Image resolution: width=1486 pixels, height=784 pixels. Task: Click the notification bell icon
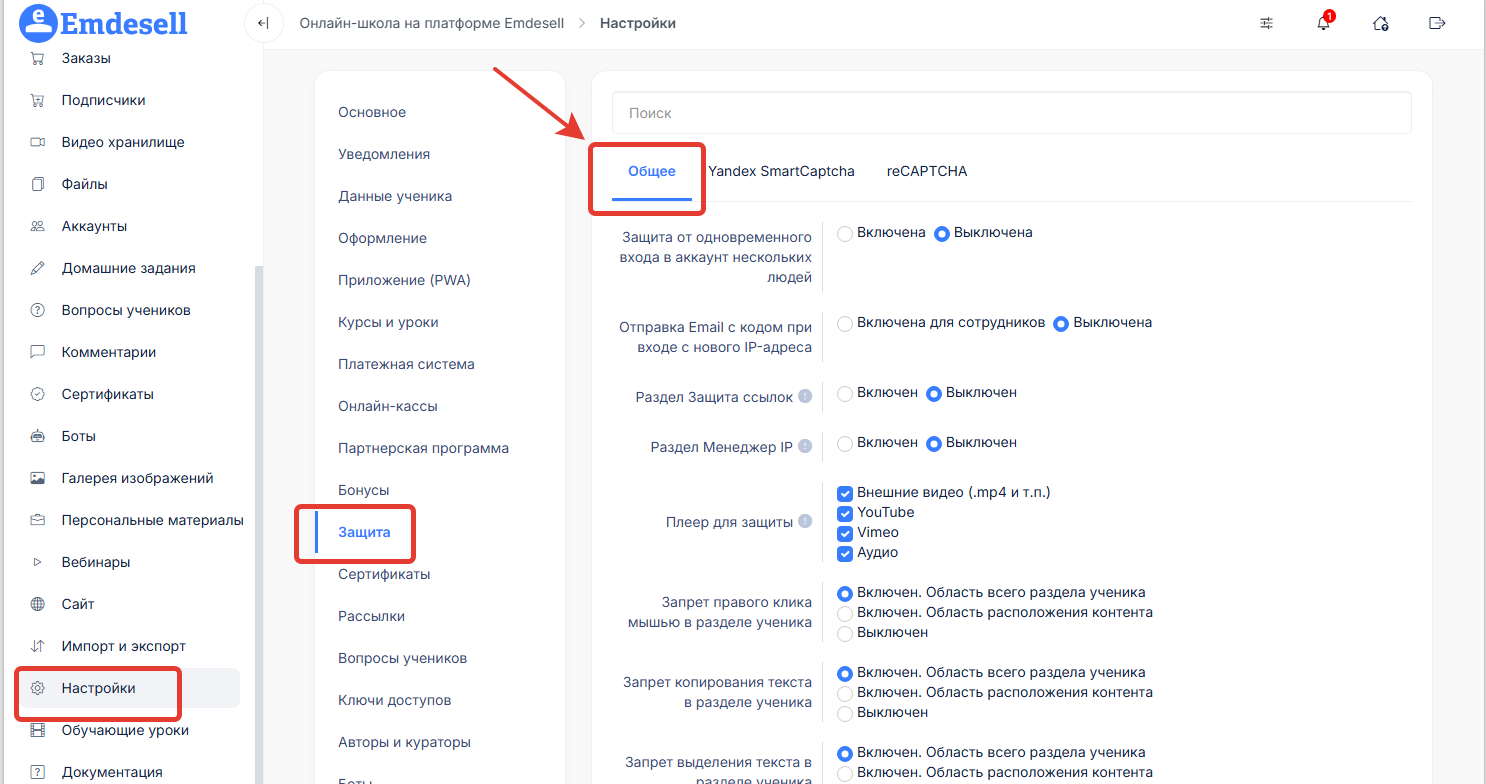1323,24
